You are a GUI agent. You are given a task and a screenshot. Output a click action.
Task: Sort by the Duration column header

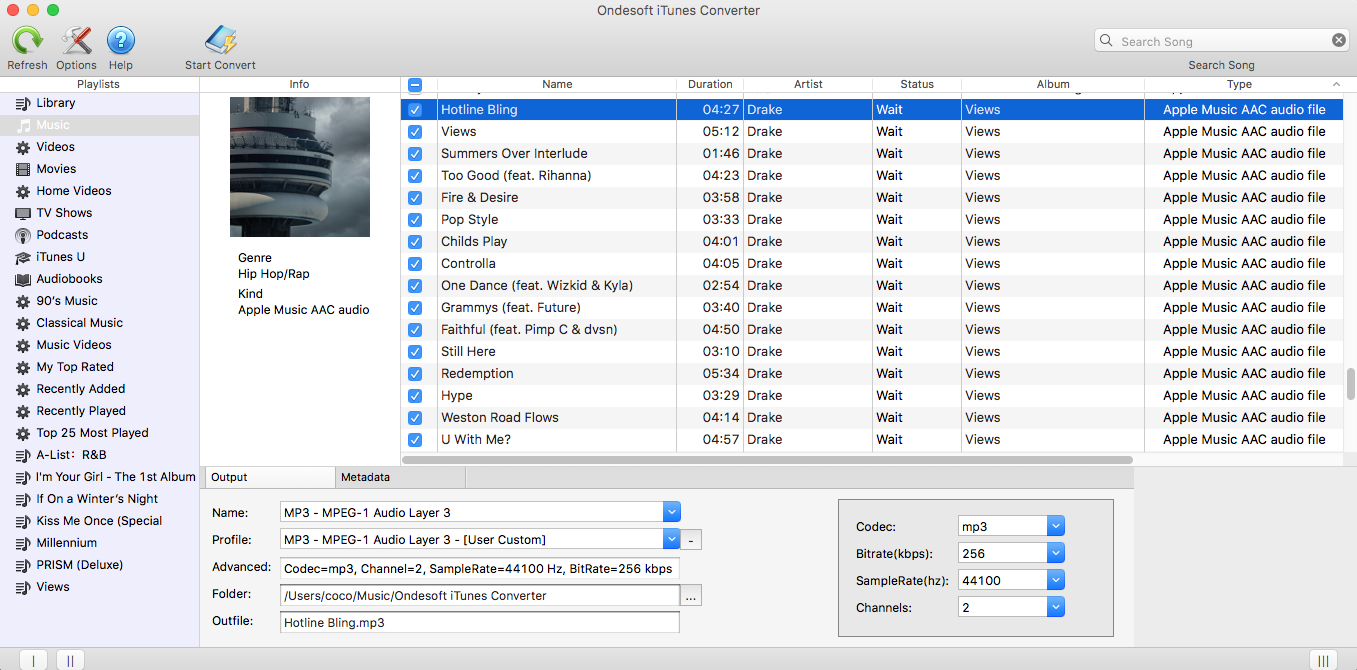pyautogui.click(x=710, y=85)
